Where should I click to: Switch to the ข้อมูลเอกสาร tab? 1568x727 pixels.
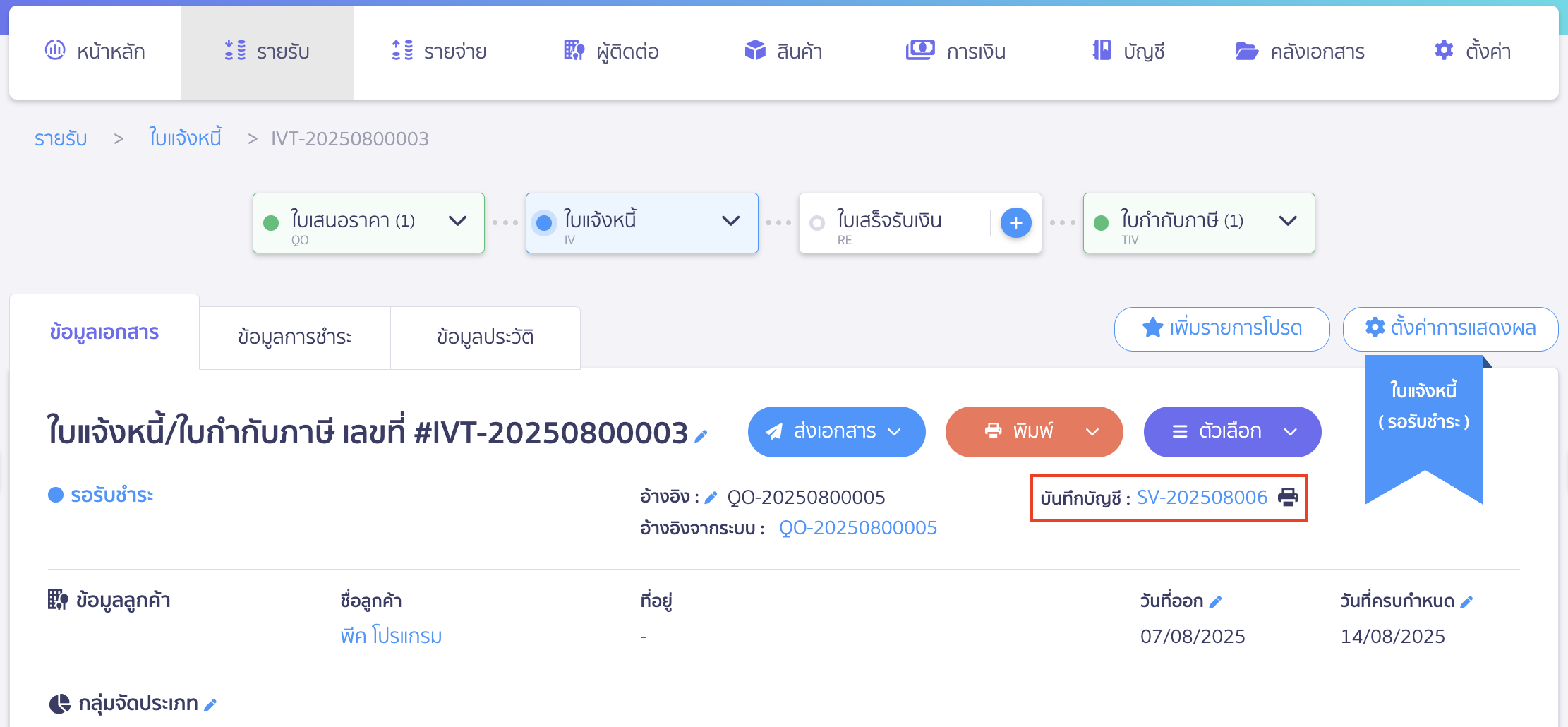(104, 332)
